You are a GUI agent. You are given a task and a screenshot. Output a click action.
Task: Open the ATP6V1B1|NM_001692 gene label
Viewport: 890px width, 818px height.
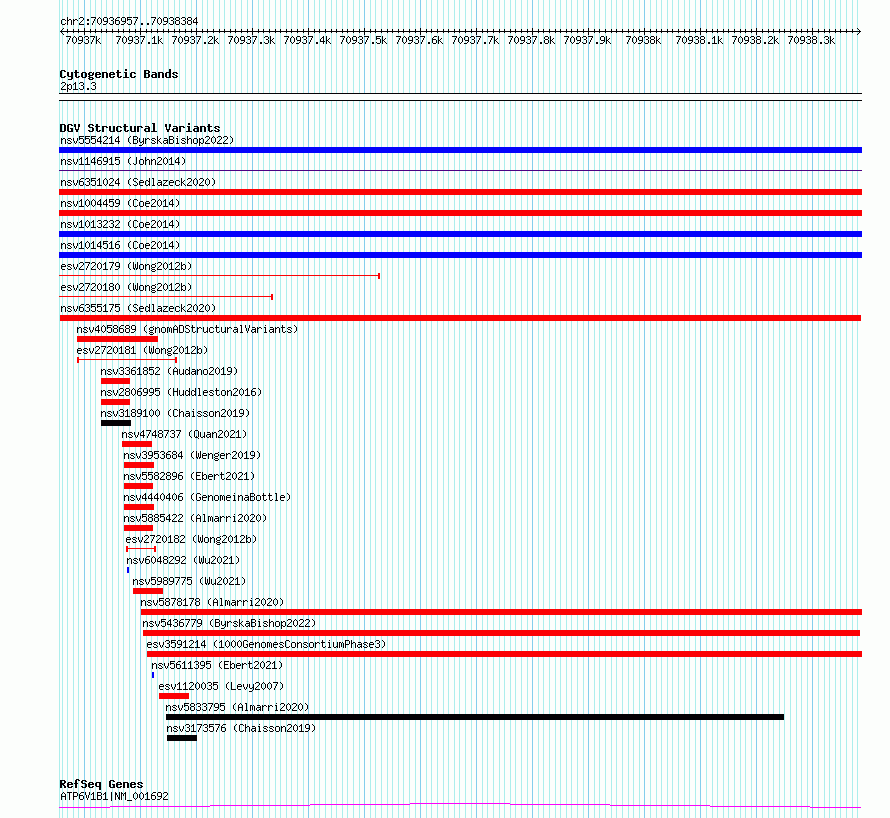point(114,796)
